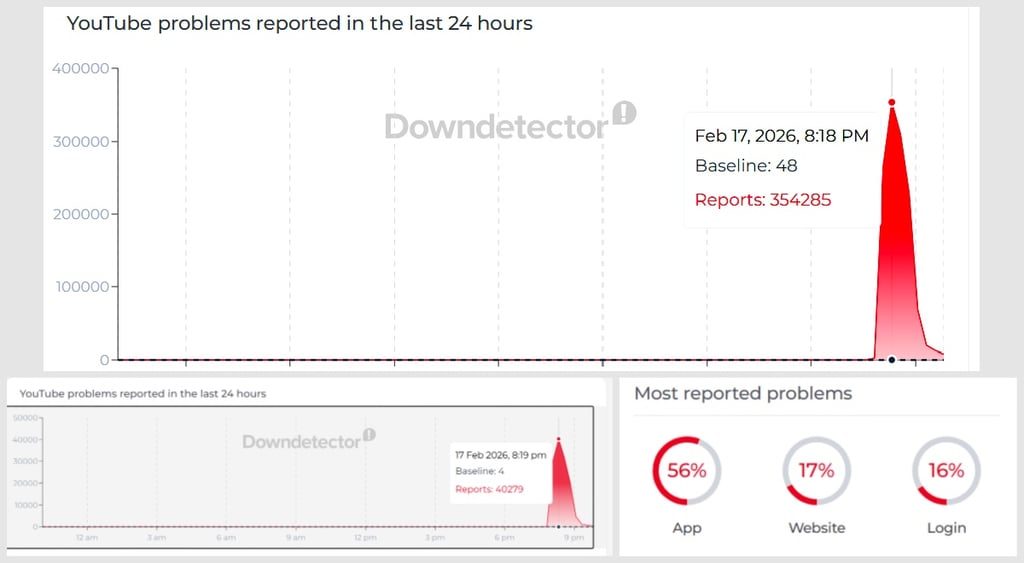Click the 300000 y-axis label
This screenshot has height=563, width=1024.
(81, 142)
